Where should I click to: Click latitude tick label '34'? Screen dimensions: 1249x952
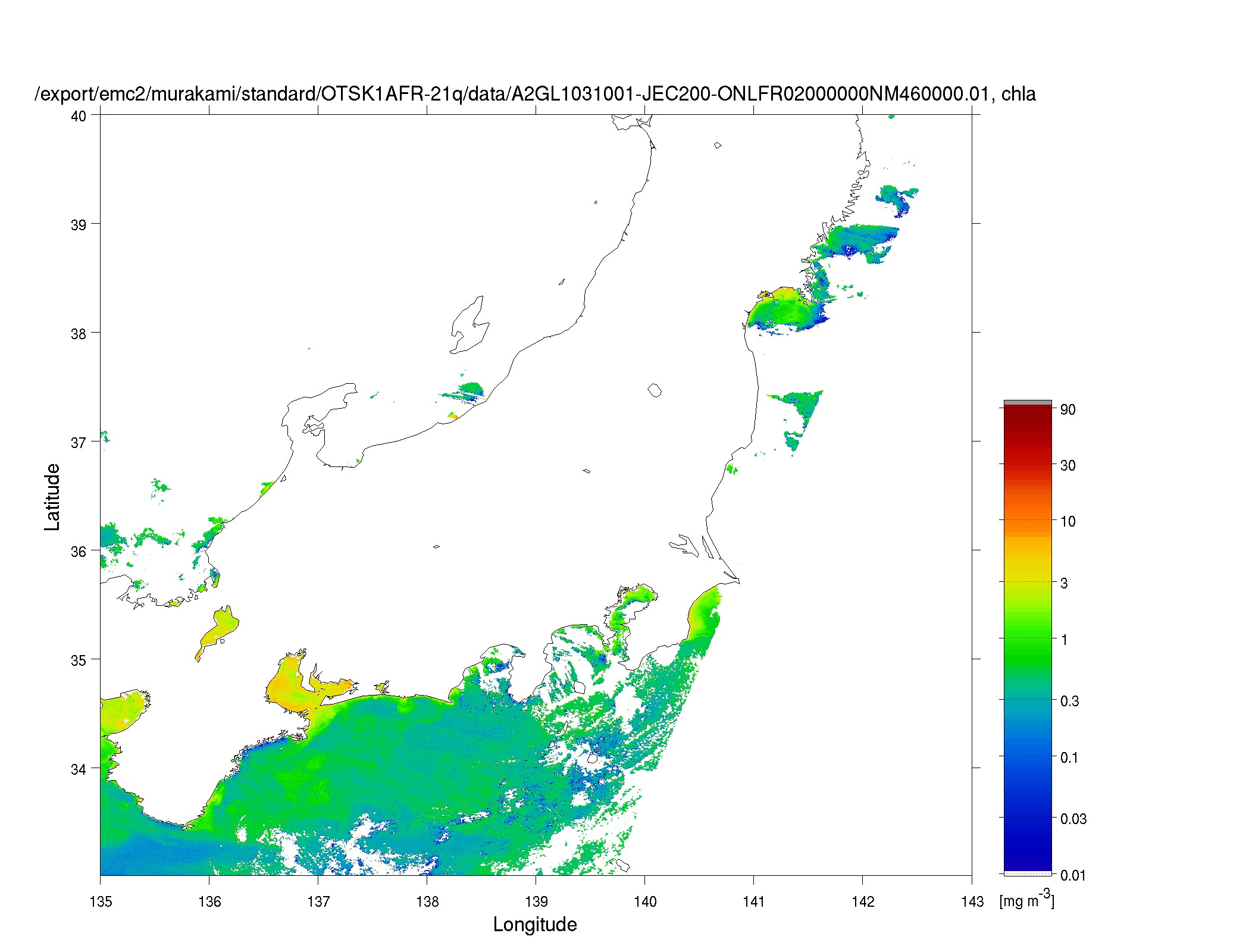click(x=79, y=769)
